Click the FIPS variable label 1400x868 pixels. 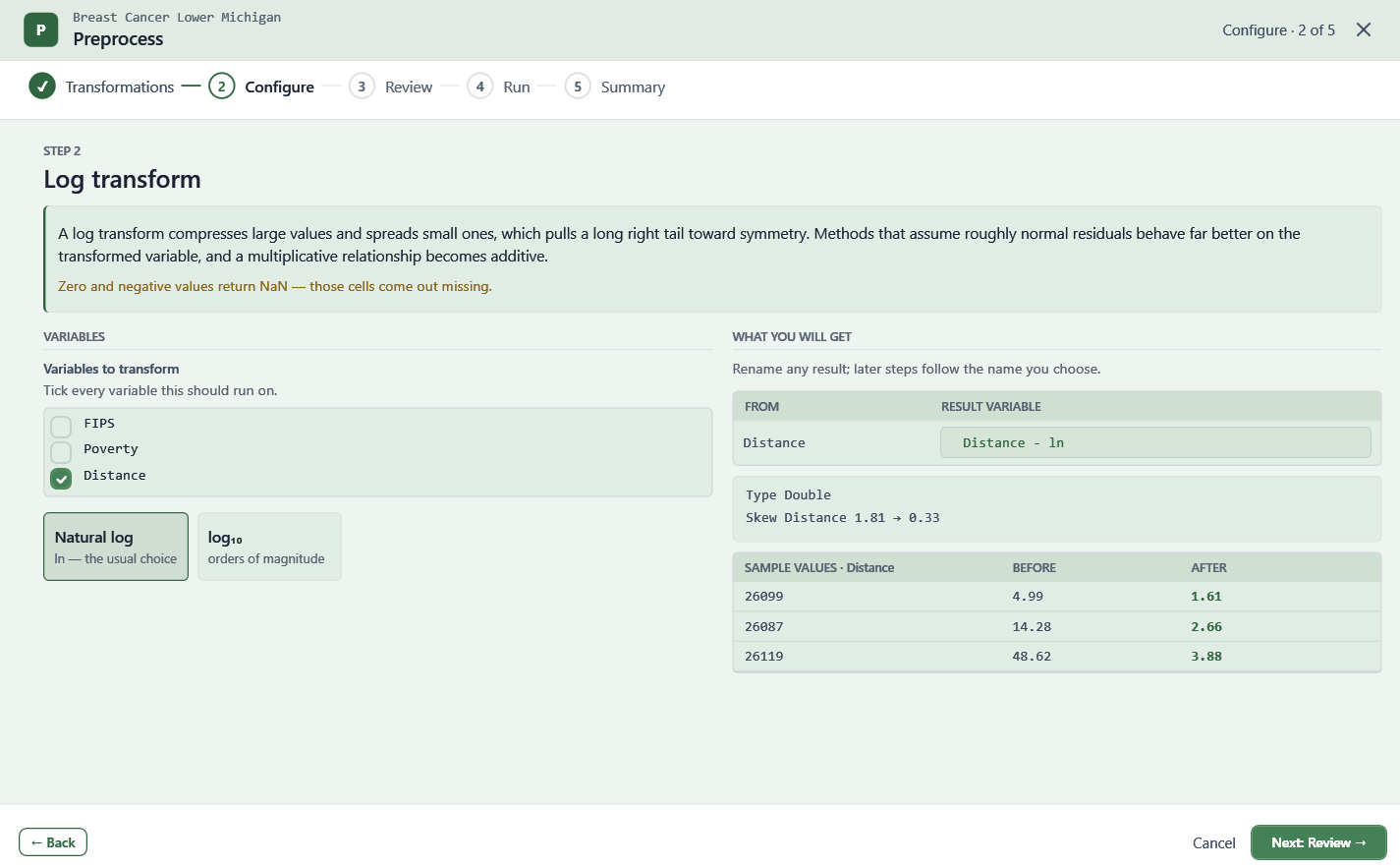click(99, 423)
